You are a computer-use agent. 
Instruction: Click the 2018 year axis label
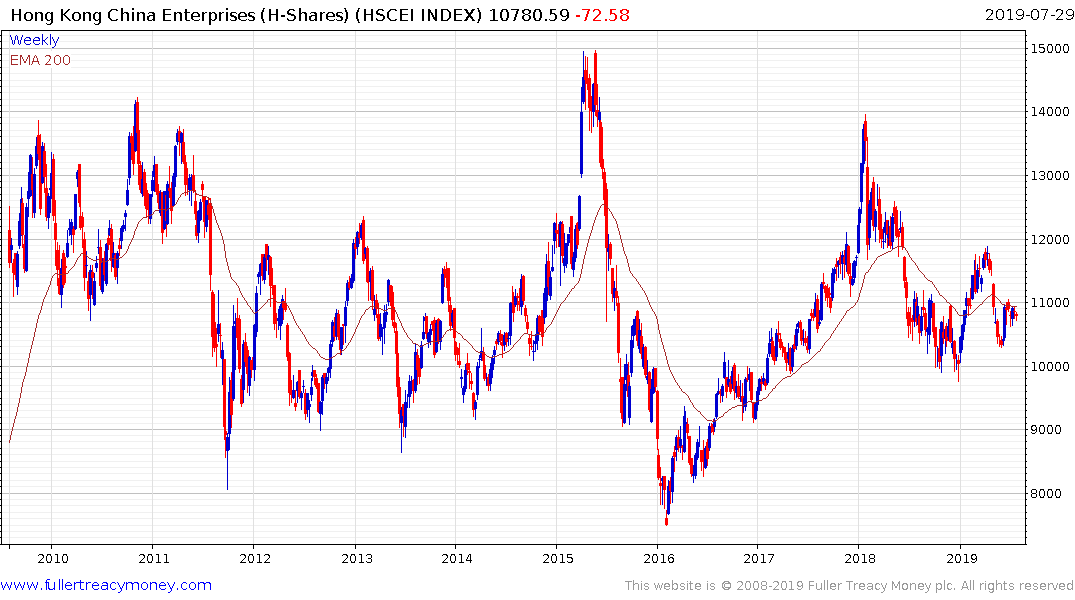(x=860, y=558)
